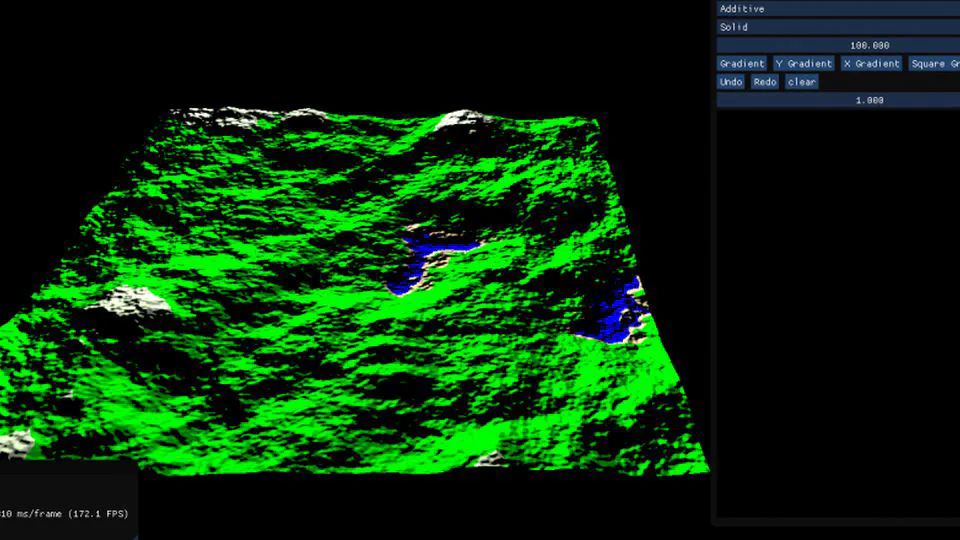The height and width of the screenshot is (540, 960).
Task: Click the slider showing 1.000
Action: click(838, 100)
